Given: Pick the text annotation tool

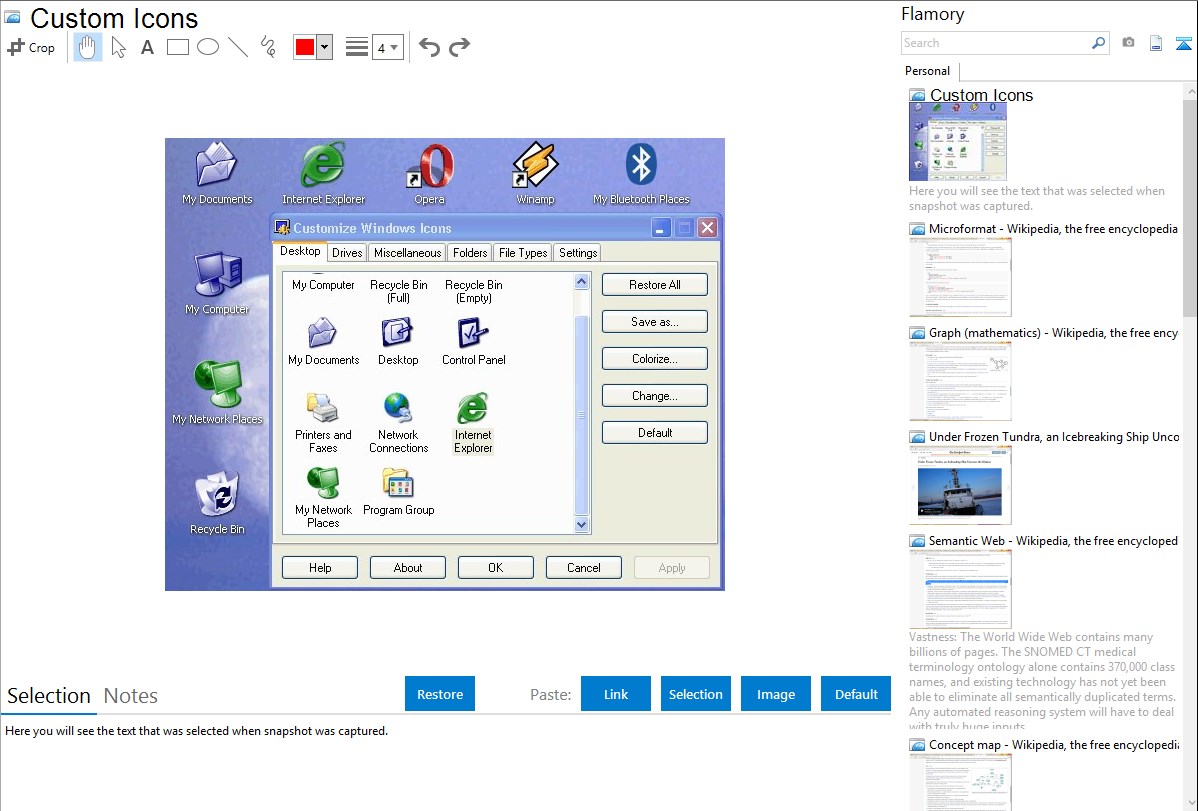Looking at the screenshot, I should click(x=147, y=47).
